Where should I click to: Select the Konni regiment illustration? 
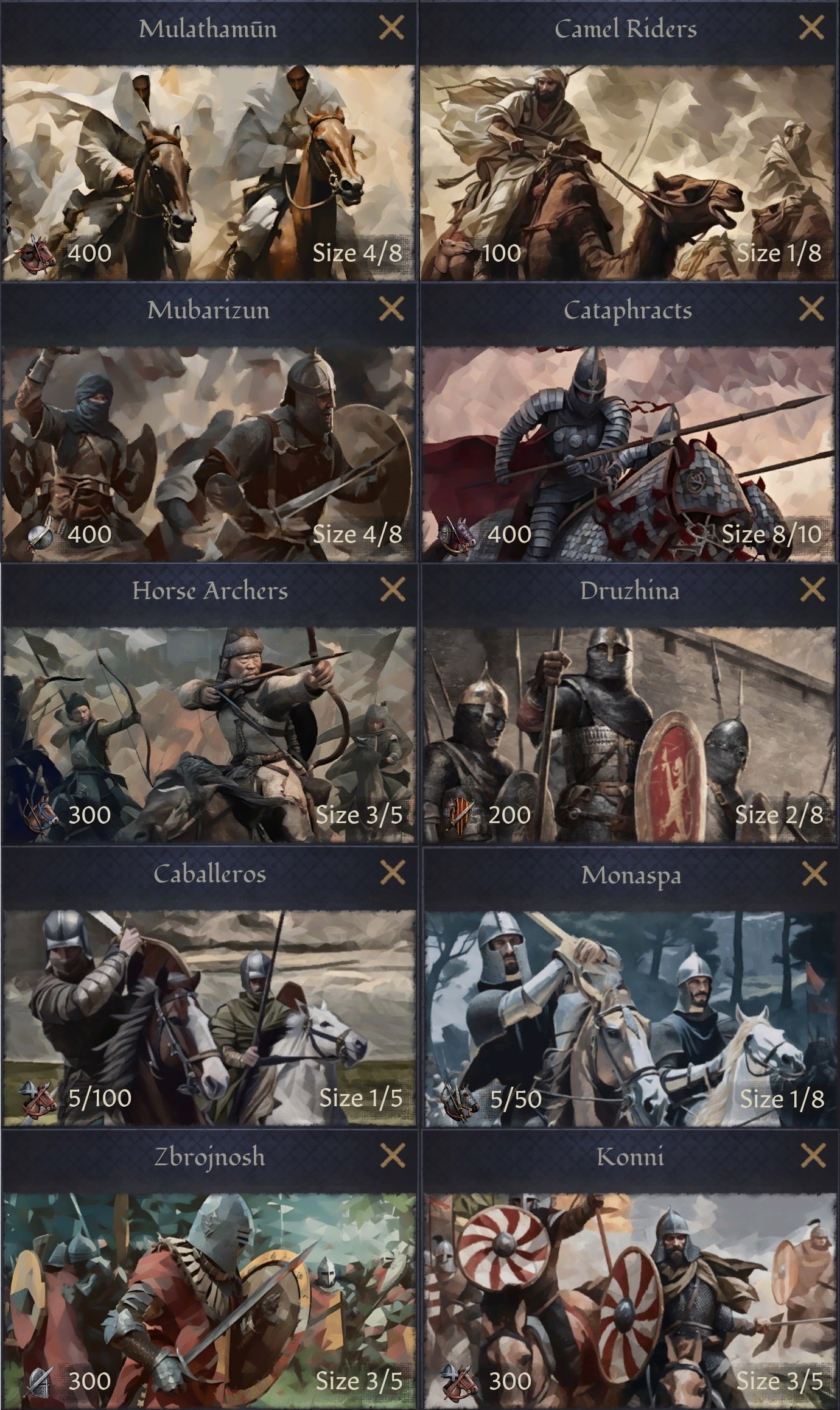coord(629,1300)
